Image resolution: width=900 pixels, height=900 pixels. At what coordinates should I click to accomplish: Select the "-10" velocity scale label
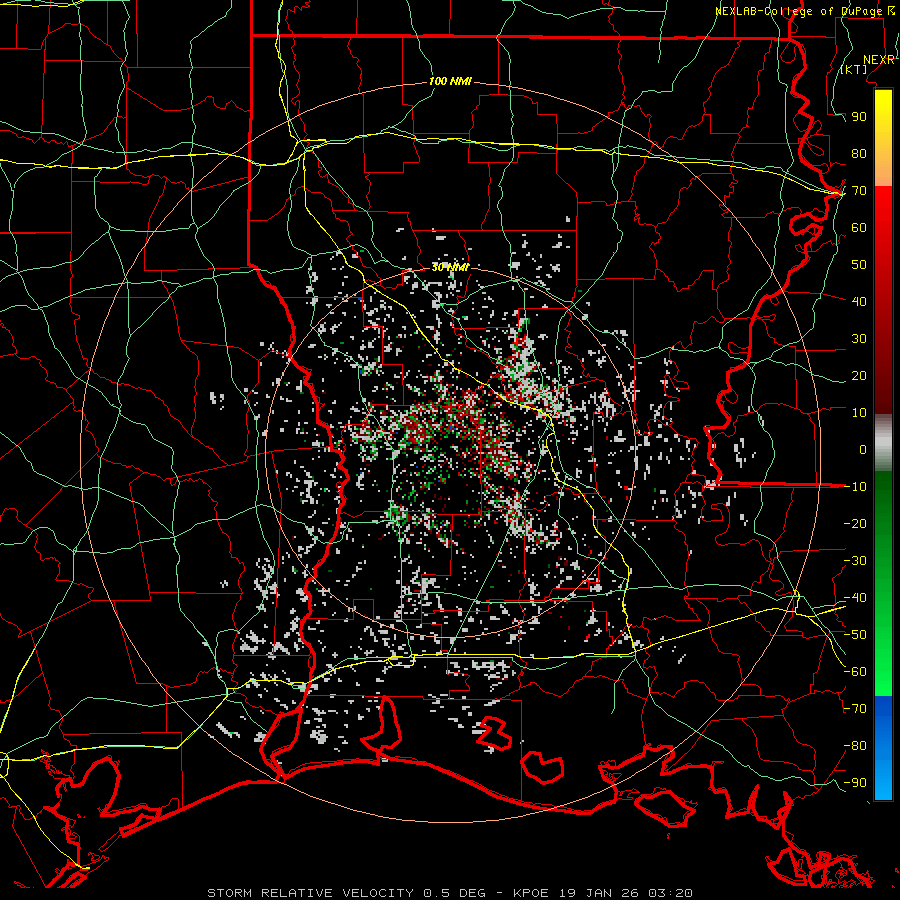pyautogui.click(x=855, y=487)
